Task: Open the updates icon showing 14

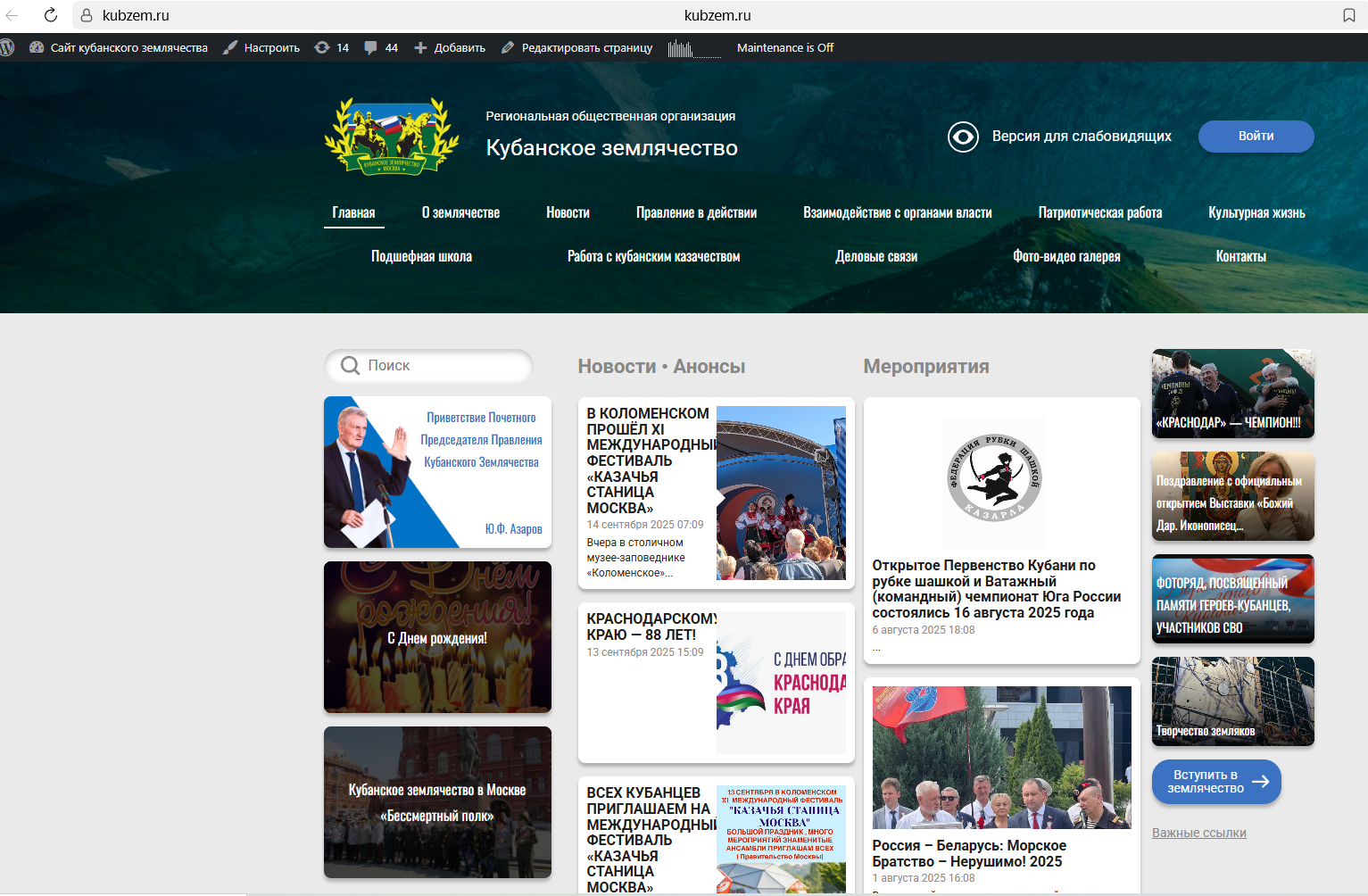Action: (x=331, y=48)
